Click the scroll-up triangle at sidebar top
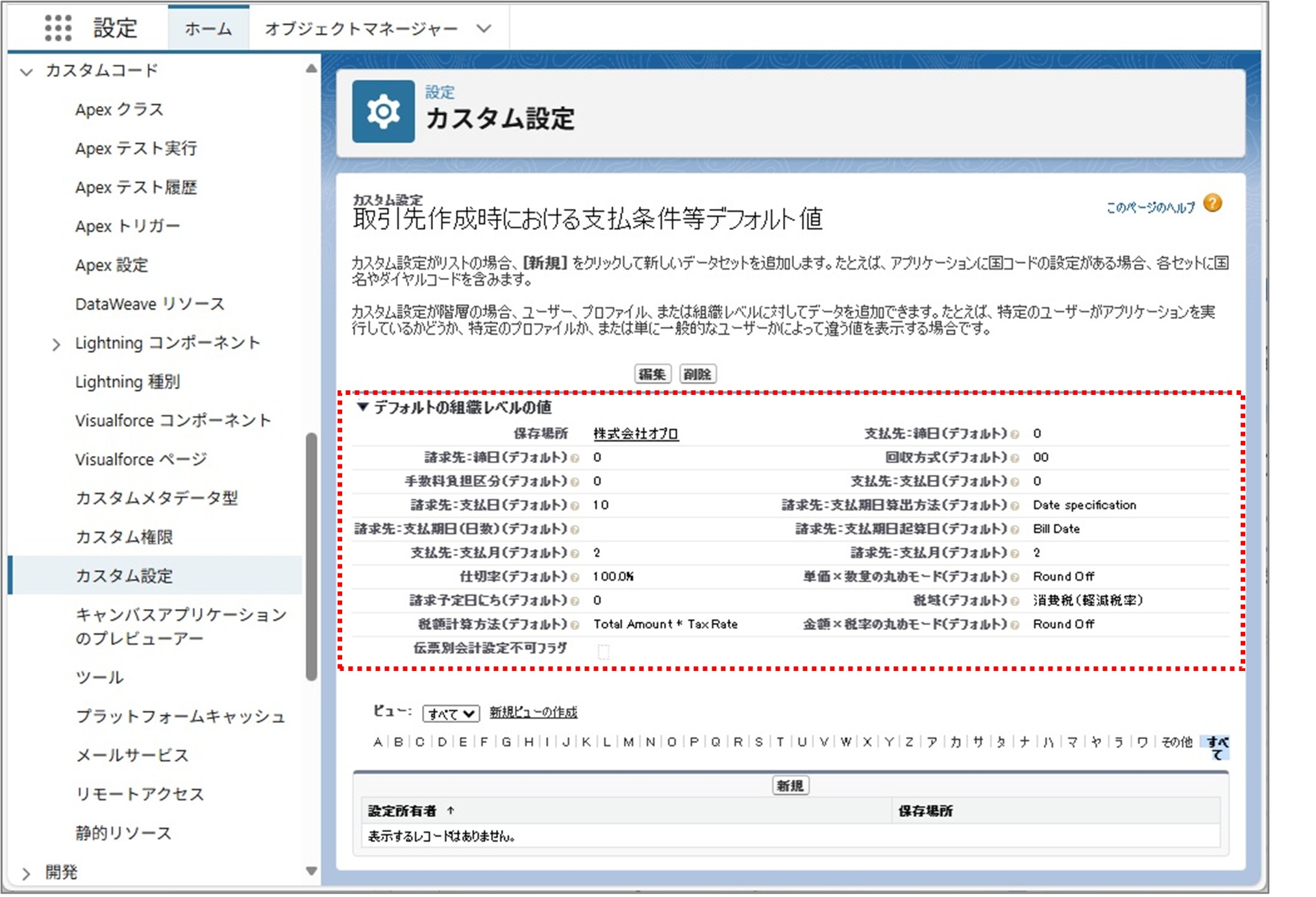The width and height of the screenshot is (1316, 897). (310, 68)
